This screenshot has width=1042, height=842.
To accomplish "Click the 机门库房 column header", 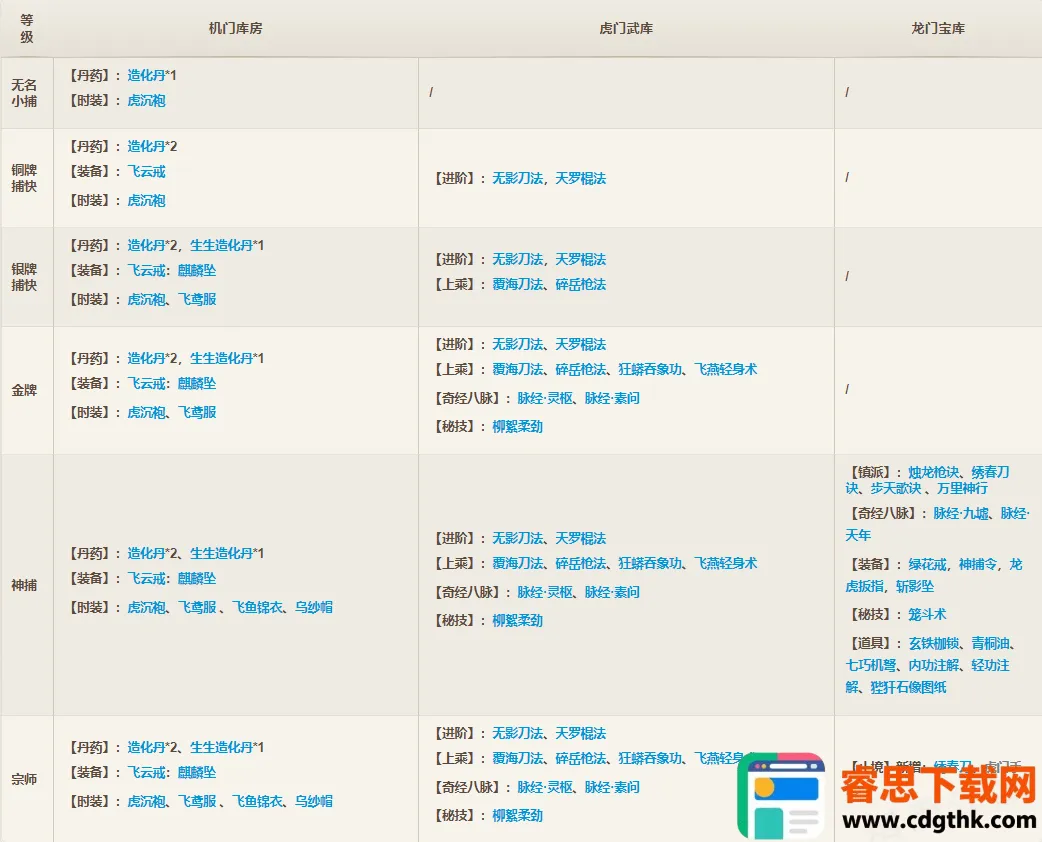I will click(x=235, y=29).
